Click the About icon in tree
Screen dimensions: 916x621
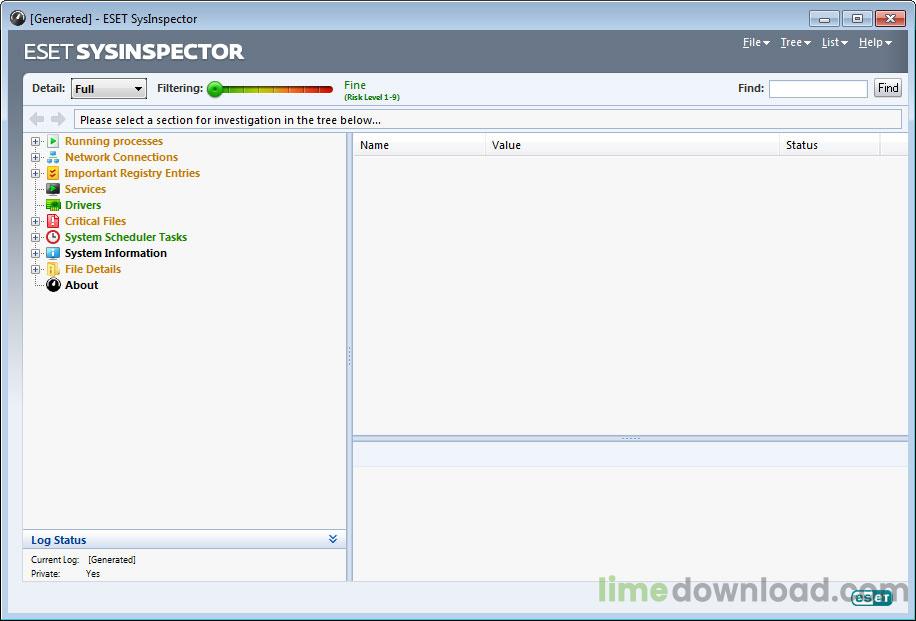53,285
